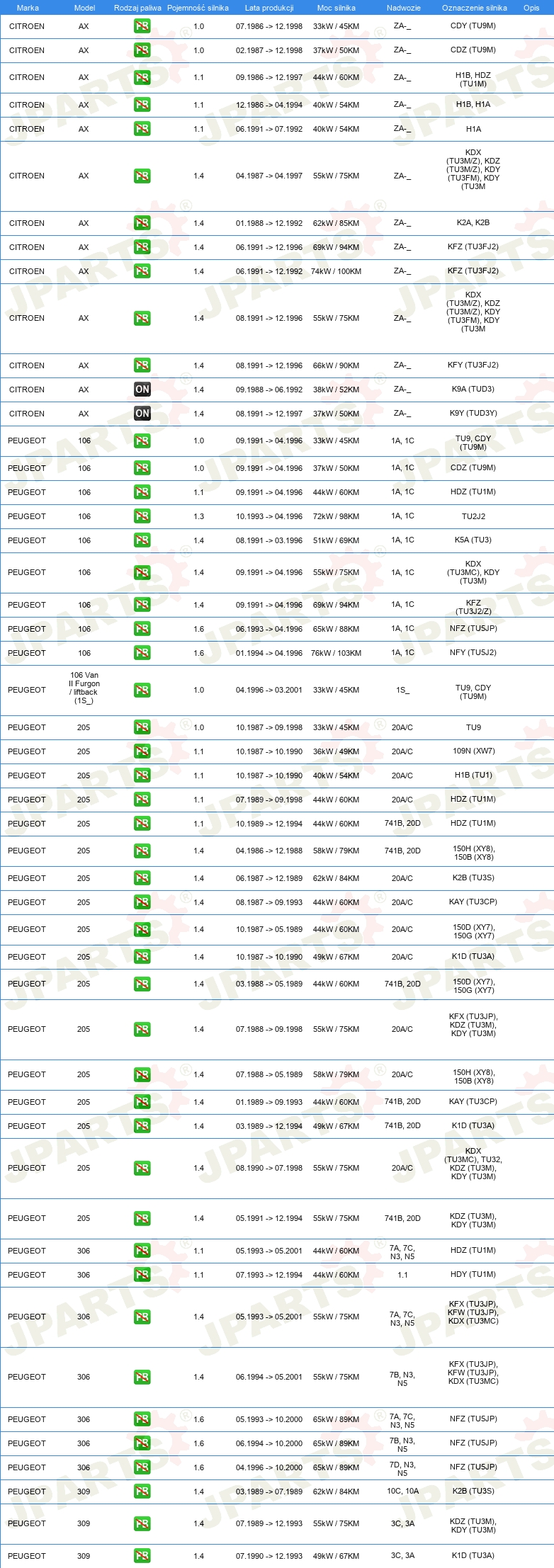554x1568 pixels.
Task: Click the petrol icon in the 74kW / 100KM row
Action: (x=142, y=271)
